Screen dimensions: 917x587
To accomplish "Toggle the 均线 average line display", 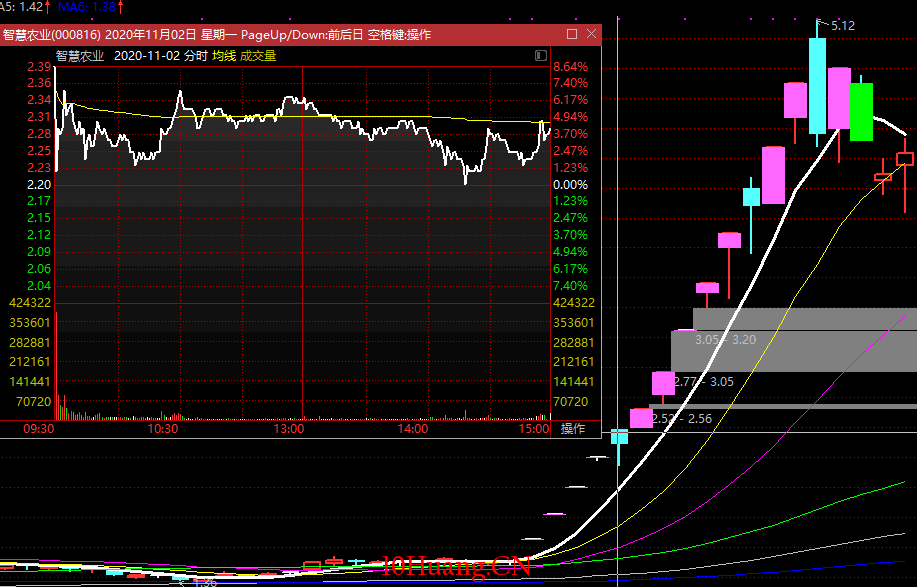I will click(x=224, y=56).
